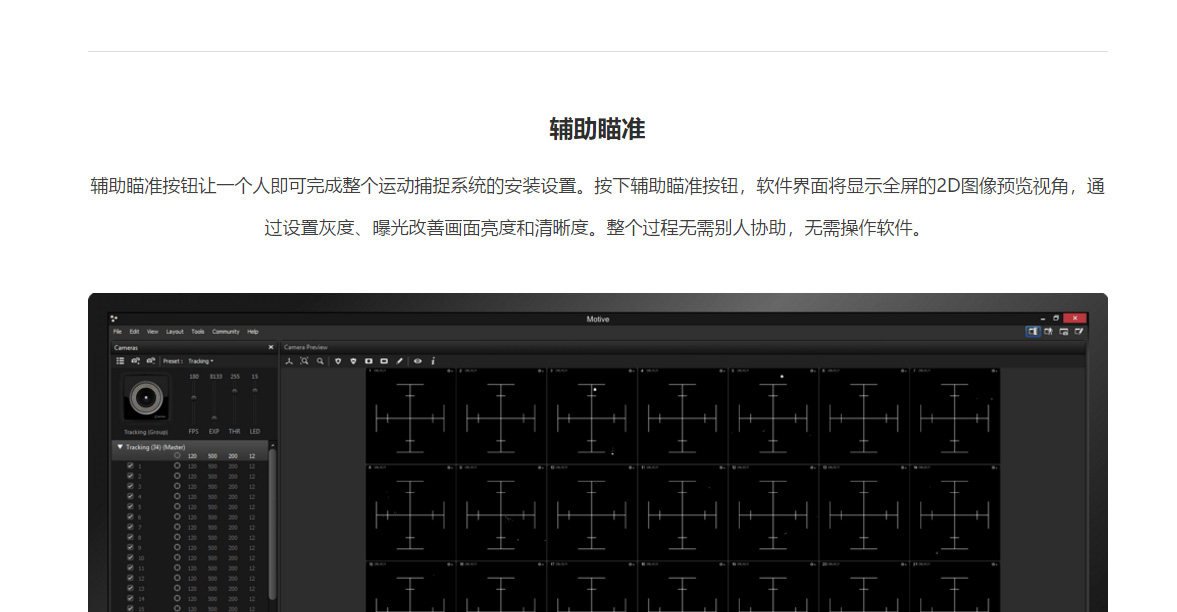Click the scroll-up arrow of camera list
The height and width of the screenshot is (612, 1177).
pos(272,445)
